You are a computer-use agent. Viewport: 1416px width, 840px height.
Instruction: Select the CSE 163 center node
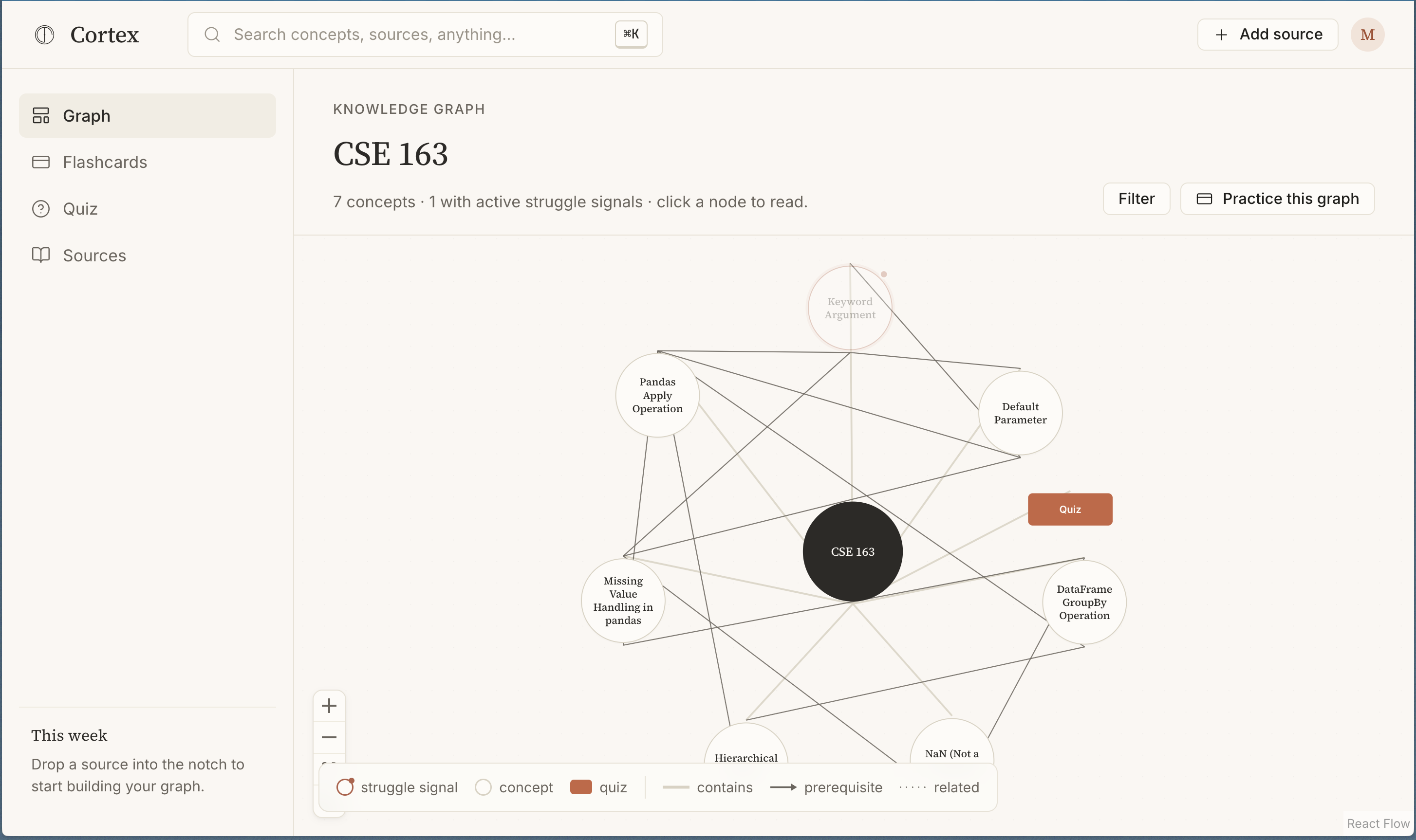coord(852,551)
